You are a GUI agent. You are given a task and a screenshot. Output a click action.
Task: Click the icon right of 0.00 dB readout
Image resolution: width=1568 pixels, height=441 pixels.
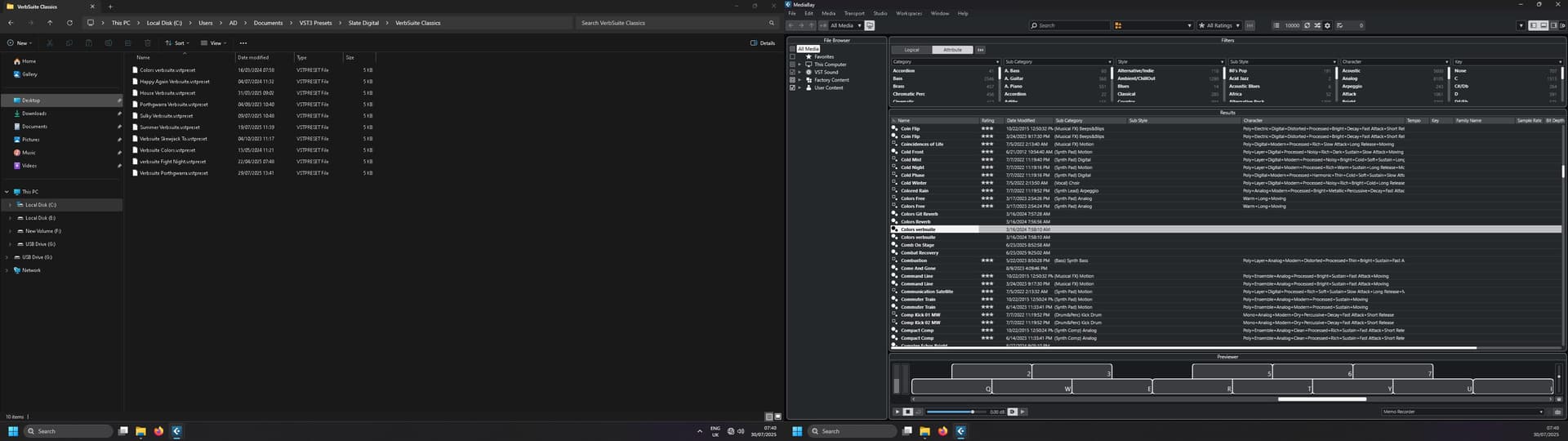1013,412
